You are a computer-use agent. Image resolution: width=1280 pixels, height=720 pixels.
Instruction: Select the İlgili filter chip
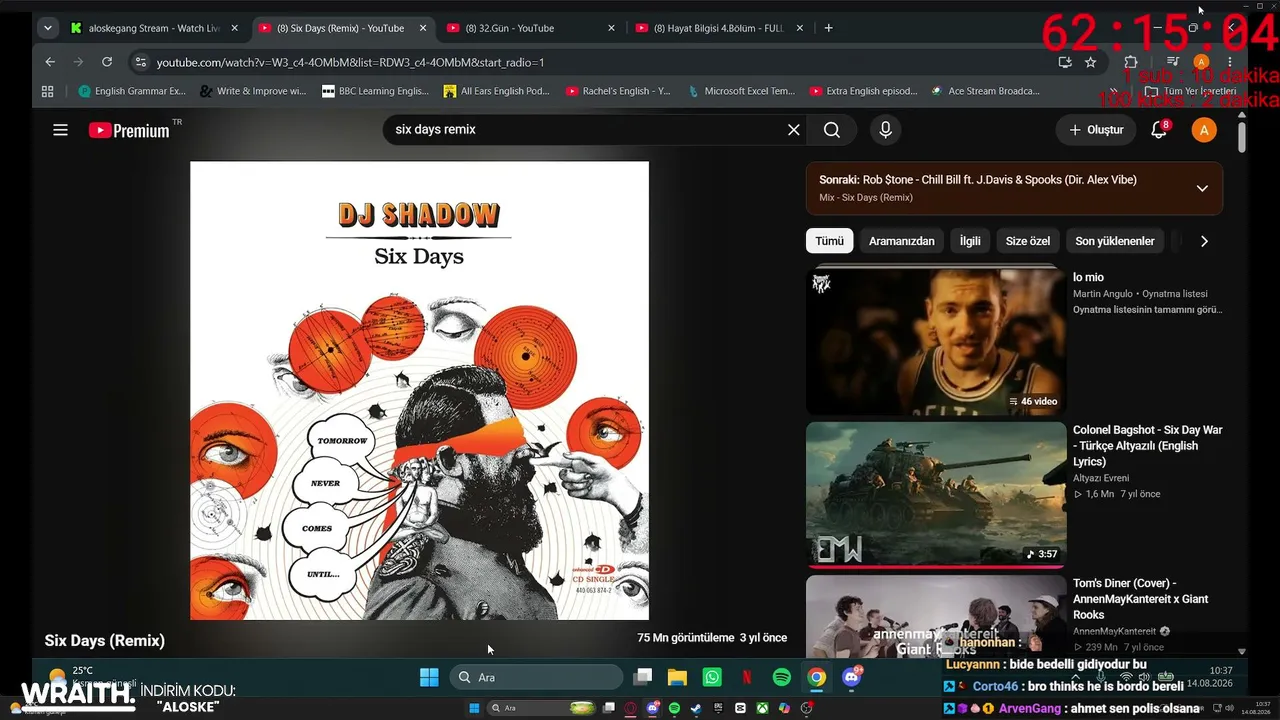[x=970, y=241]
